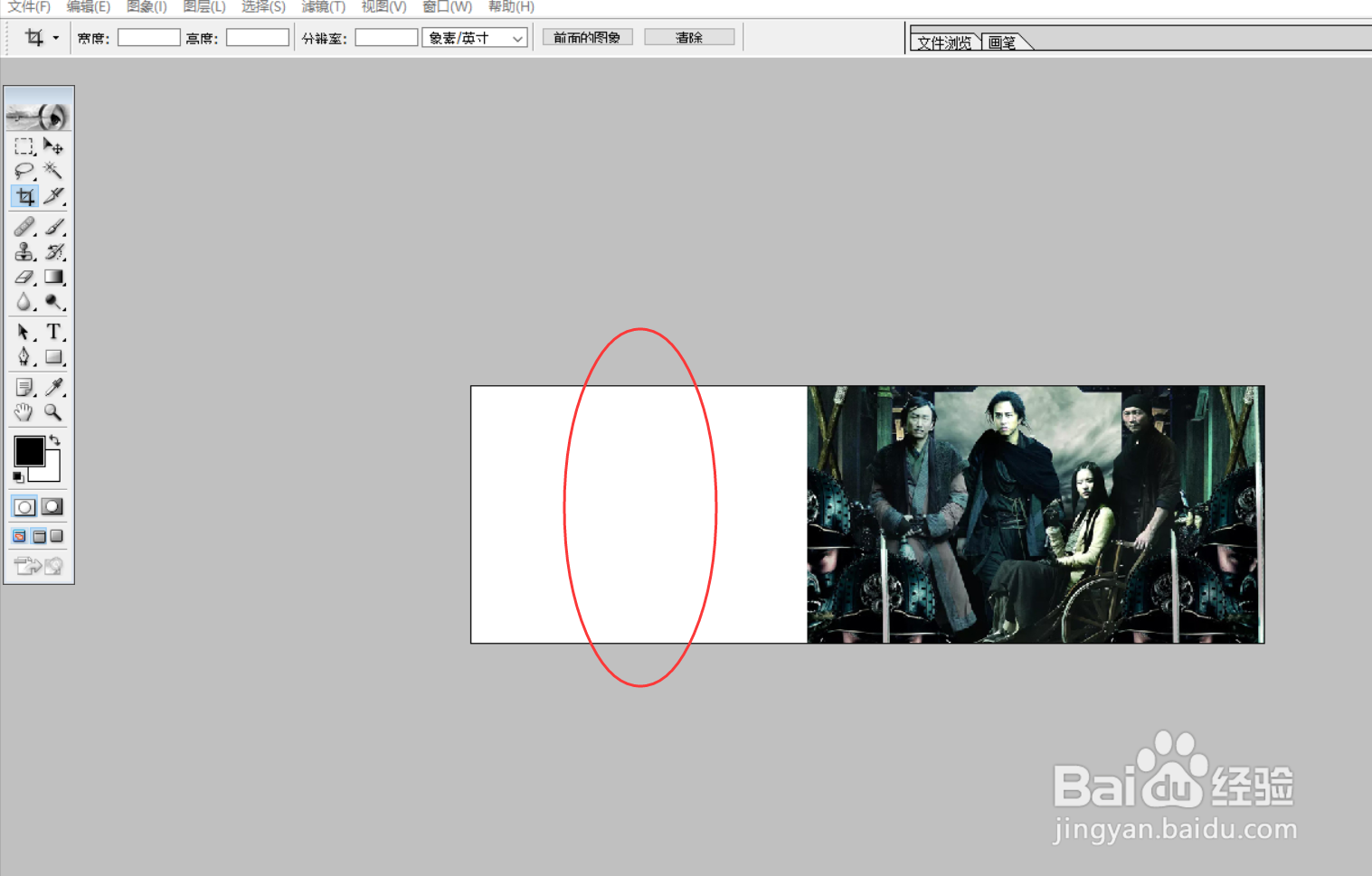Image resolution: width=1372 pixels, height=876 pixels.
Task: Switch to standard screen mode
Action: [19, 536]
